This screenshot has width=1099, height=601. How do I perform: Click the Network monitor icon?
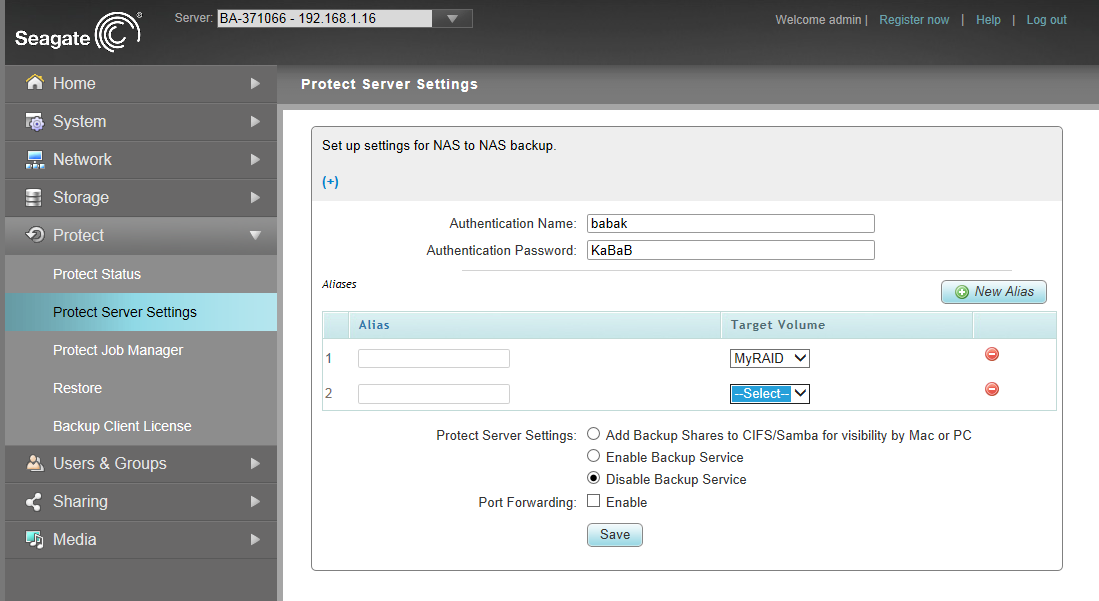pyautogui.click(x=35, y=160)
